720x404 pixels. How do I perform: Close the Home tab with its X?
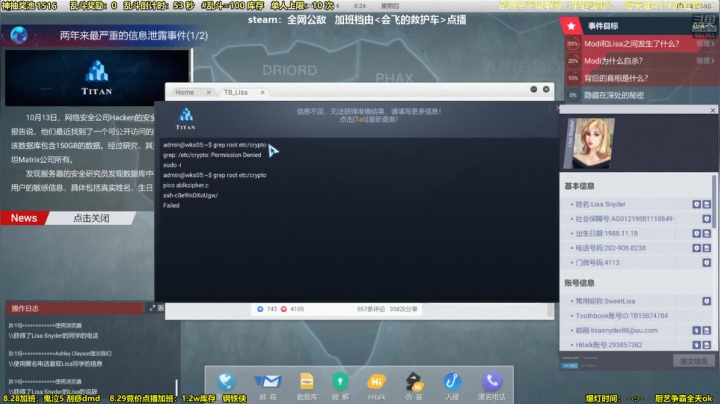coord(209,92)
